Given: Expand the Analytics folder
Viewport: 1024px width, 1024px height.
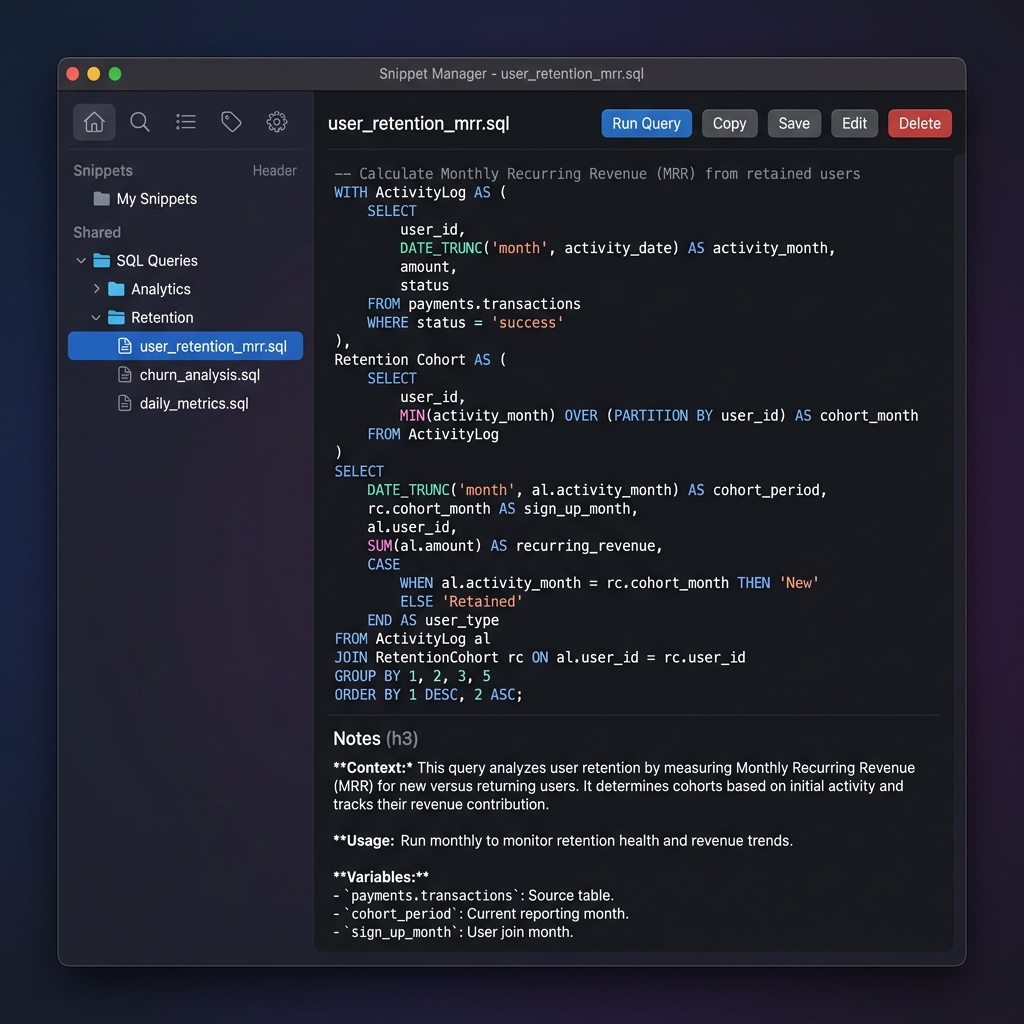Looking at the screenshot, I should pyautogui.click(x=96, y=289).
